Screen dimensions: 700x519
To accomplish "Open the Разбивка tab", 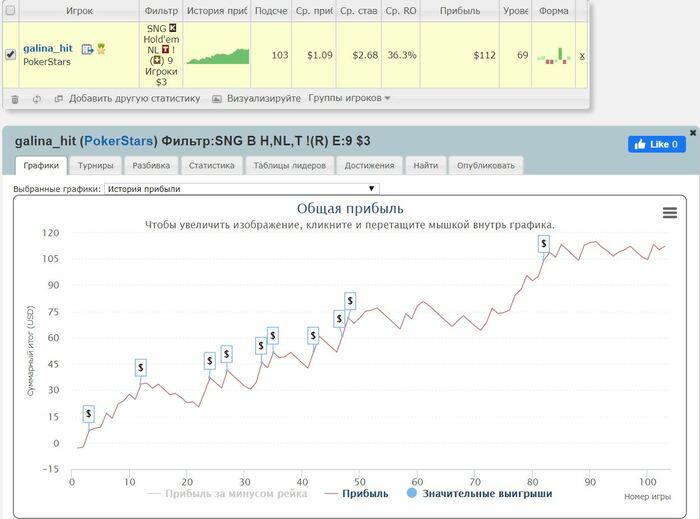I will click(151, 166).
